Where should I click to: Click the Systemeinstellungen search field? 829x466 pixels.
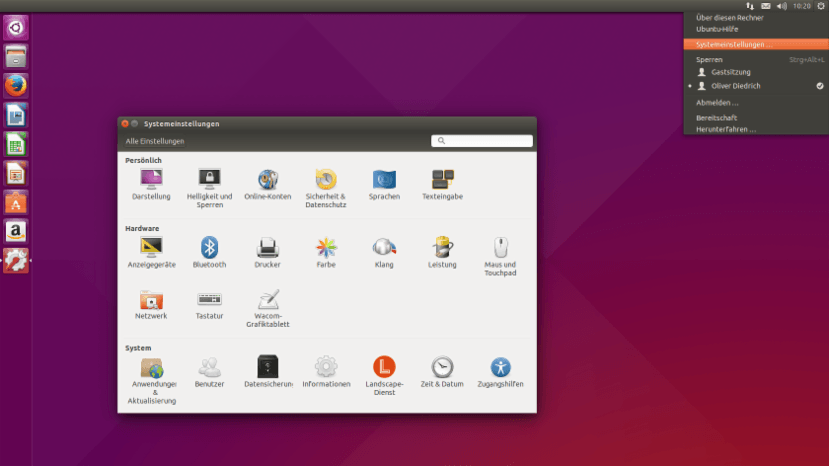[x=482, y=141]
